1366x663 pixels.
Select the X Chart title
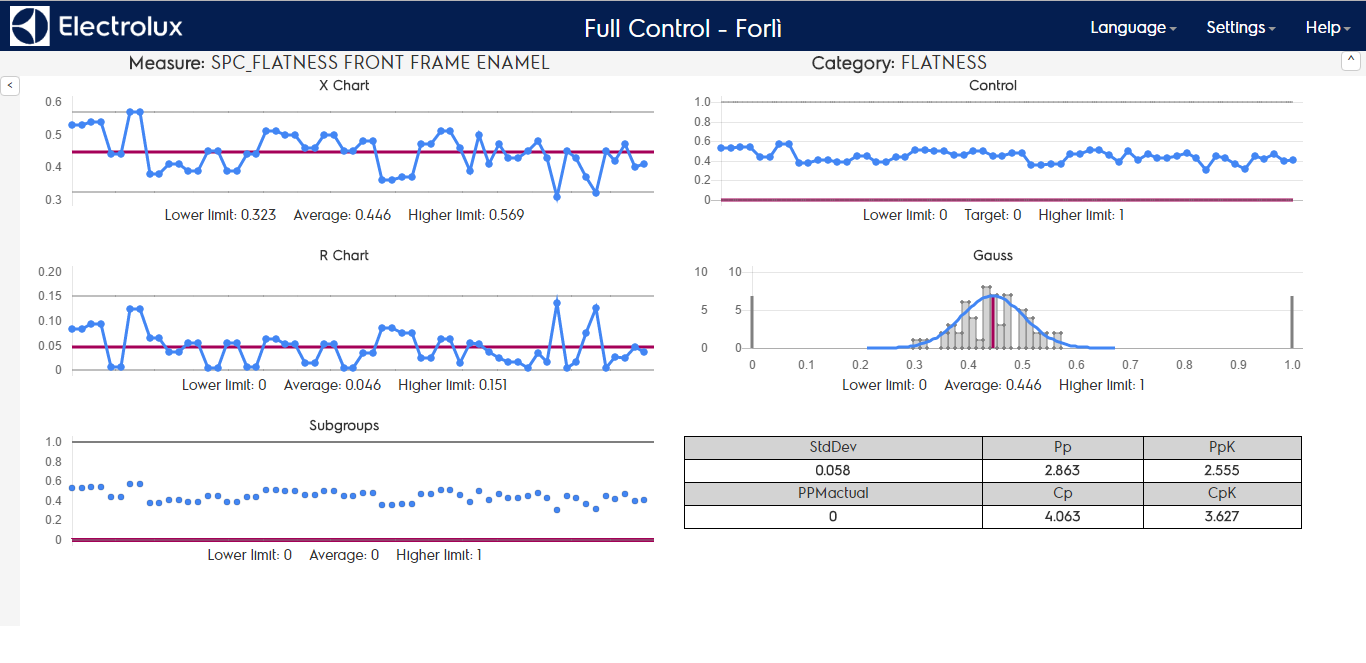tap(344, 86)
